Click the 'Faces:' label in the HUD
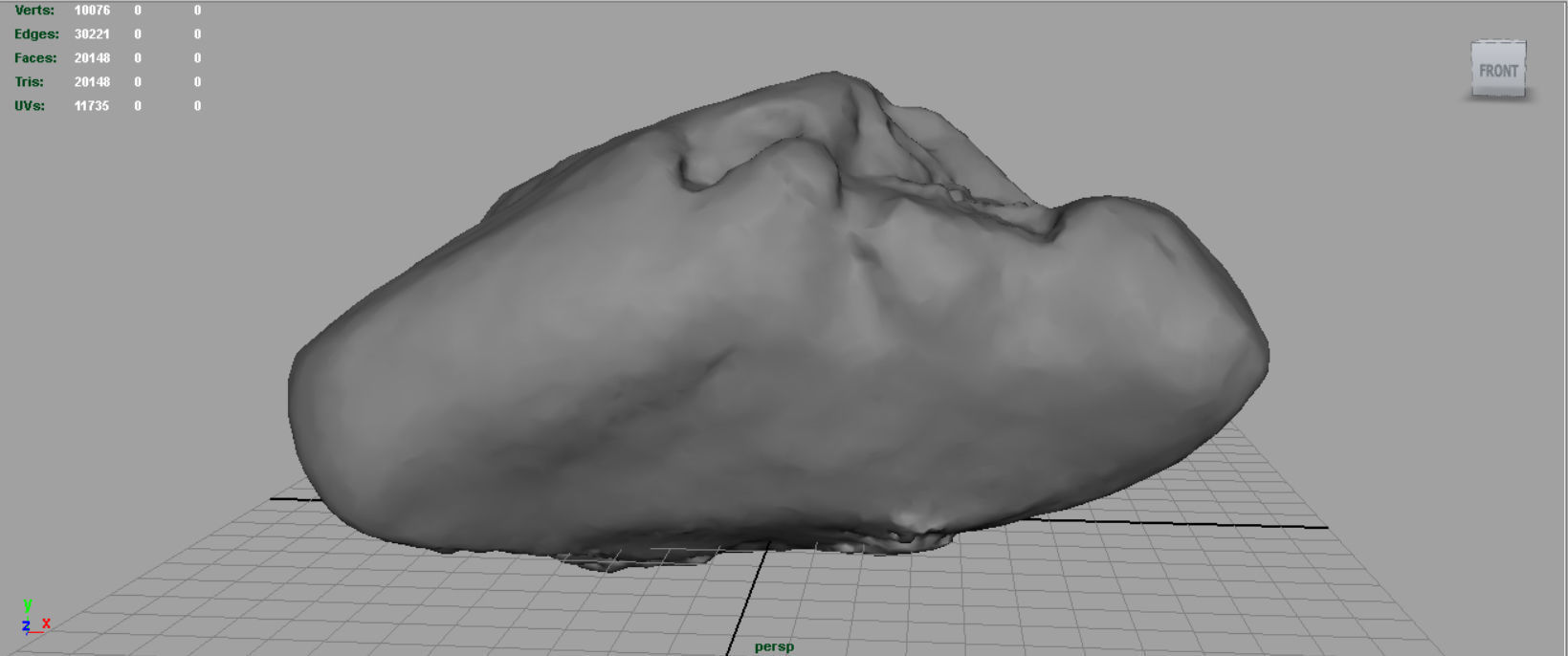Viewport: 1568px width, 656px height. [x=35, y=58]
